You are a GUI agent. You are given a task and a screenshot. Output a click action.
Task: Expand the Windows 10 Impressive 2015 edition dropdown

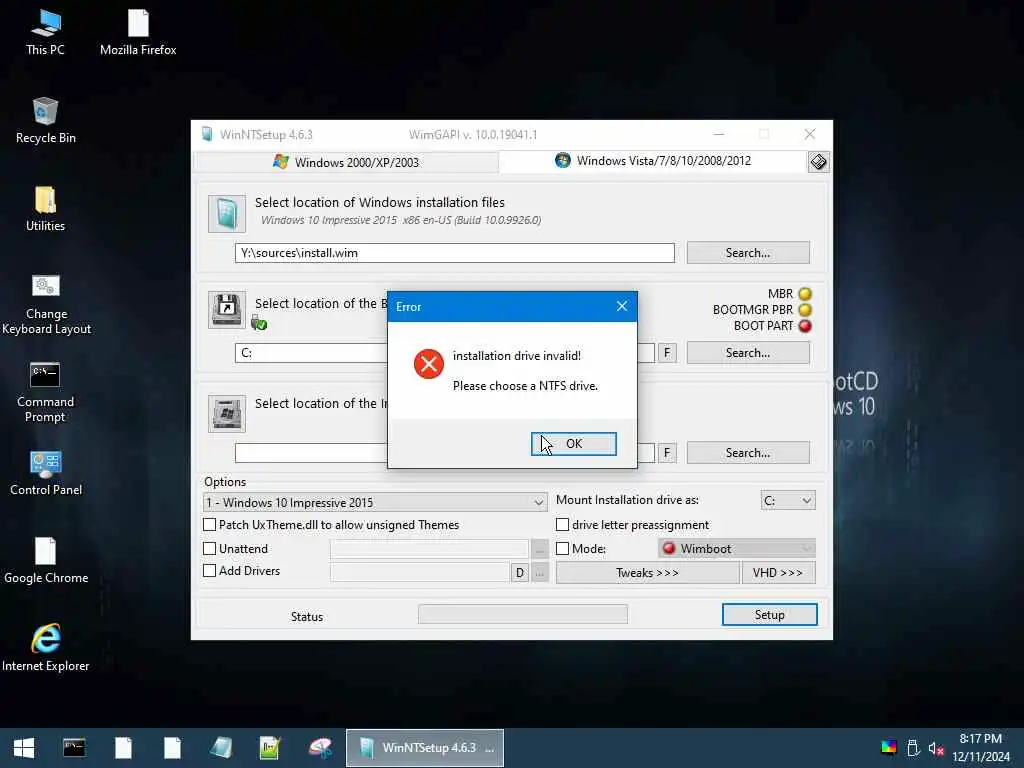coord(375,502)
